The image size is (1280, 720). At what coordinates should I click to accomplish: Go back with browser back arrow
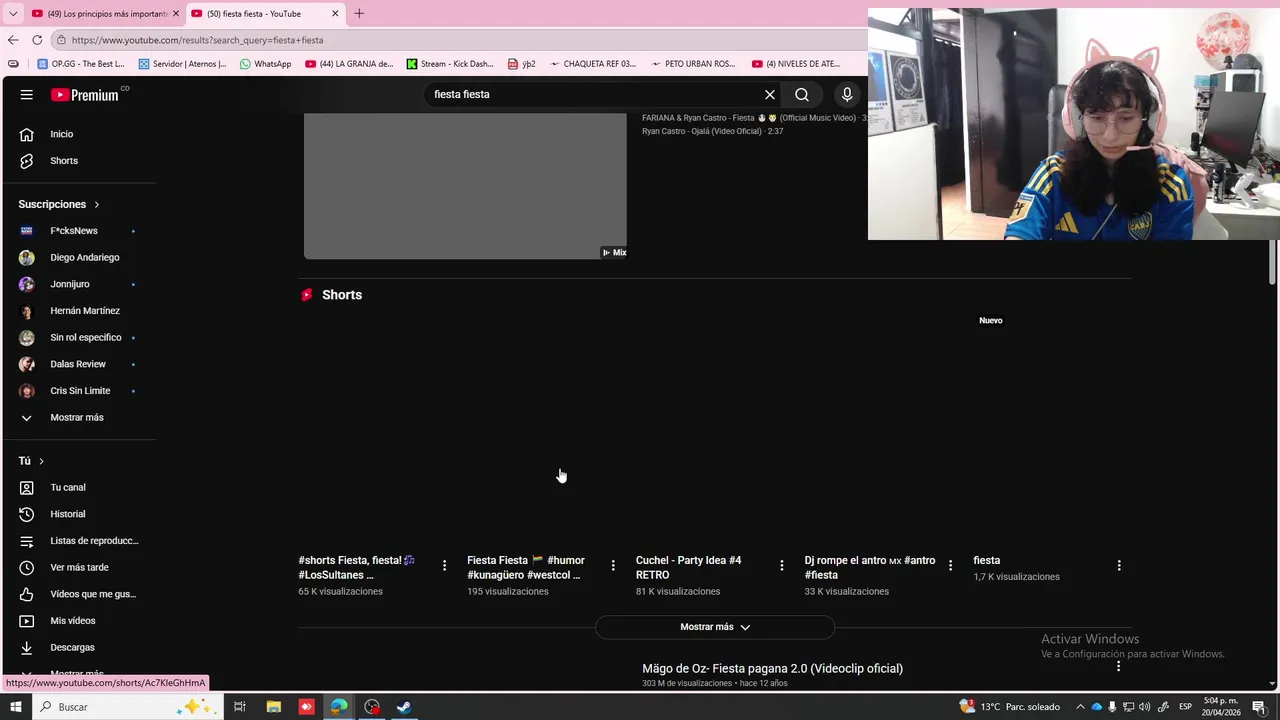click(13, 40)
